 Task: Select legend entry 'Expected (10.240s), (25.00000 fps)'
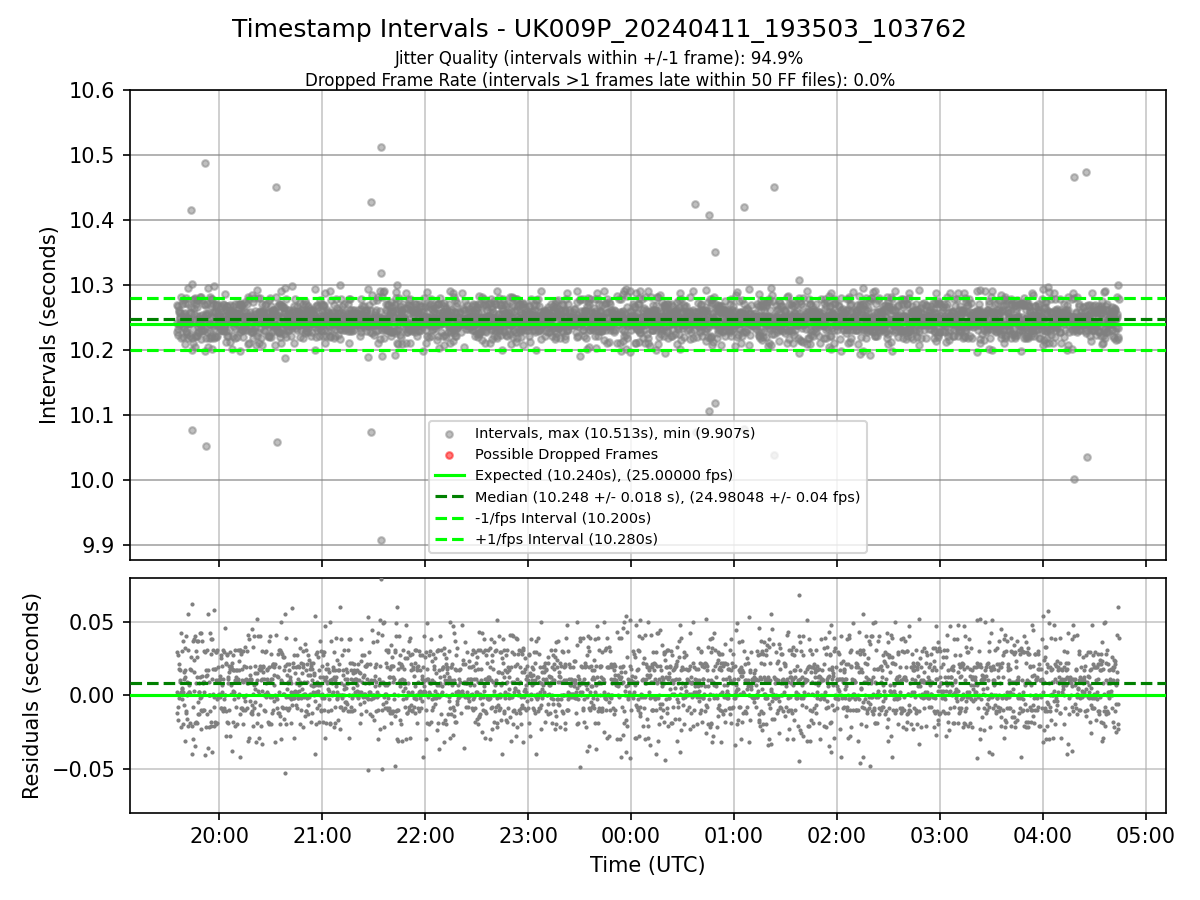(x=604, y=475)
